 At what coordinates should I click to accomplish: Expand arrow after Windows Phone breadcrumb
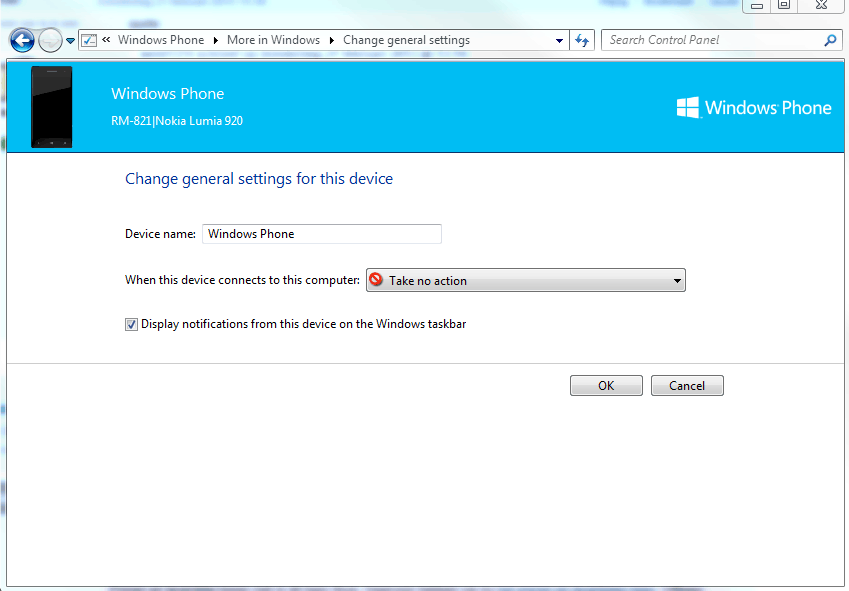click(x=215, y=41)
